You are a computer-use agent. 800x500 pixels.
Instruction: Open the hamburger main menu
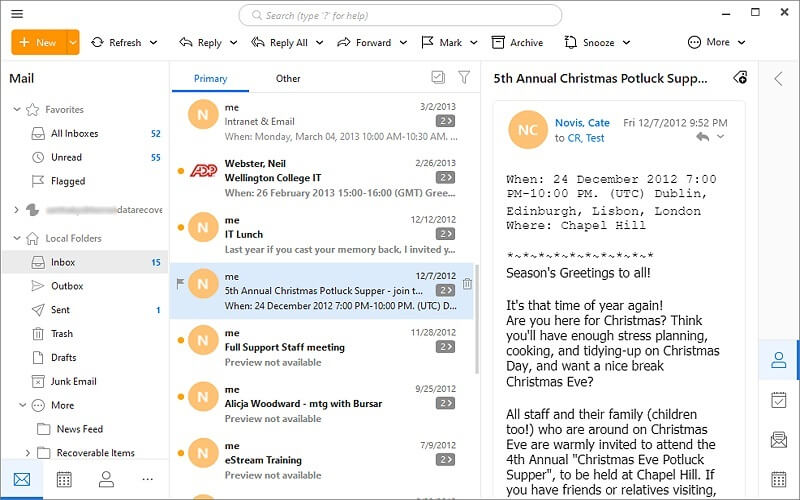click(17, 13)
